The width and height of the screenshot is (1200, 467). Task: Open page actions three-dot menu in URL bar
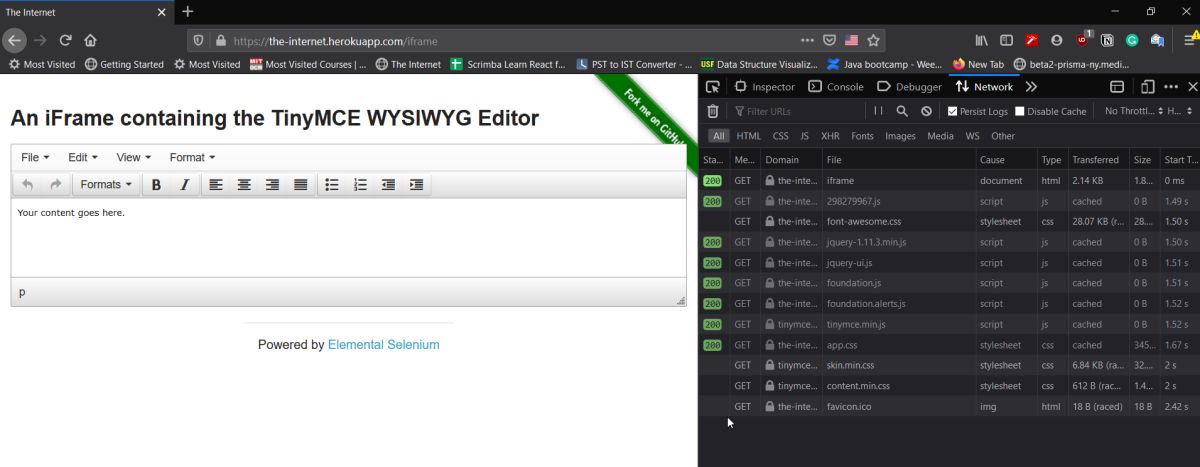click(x=807, y=41)
